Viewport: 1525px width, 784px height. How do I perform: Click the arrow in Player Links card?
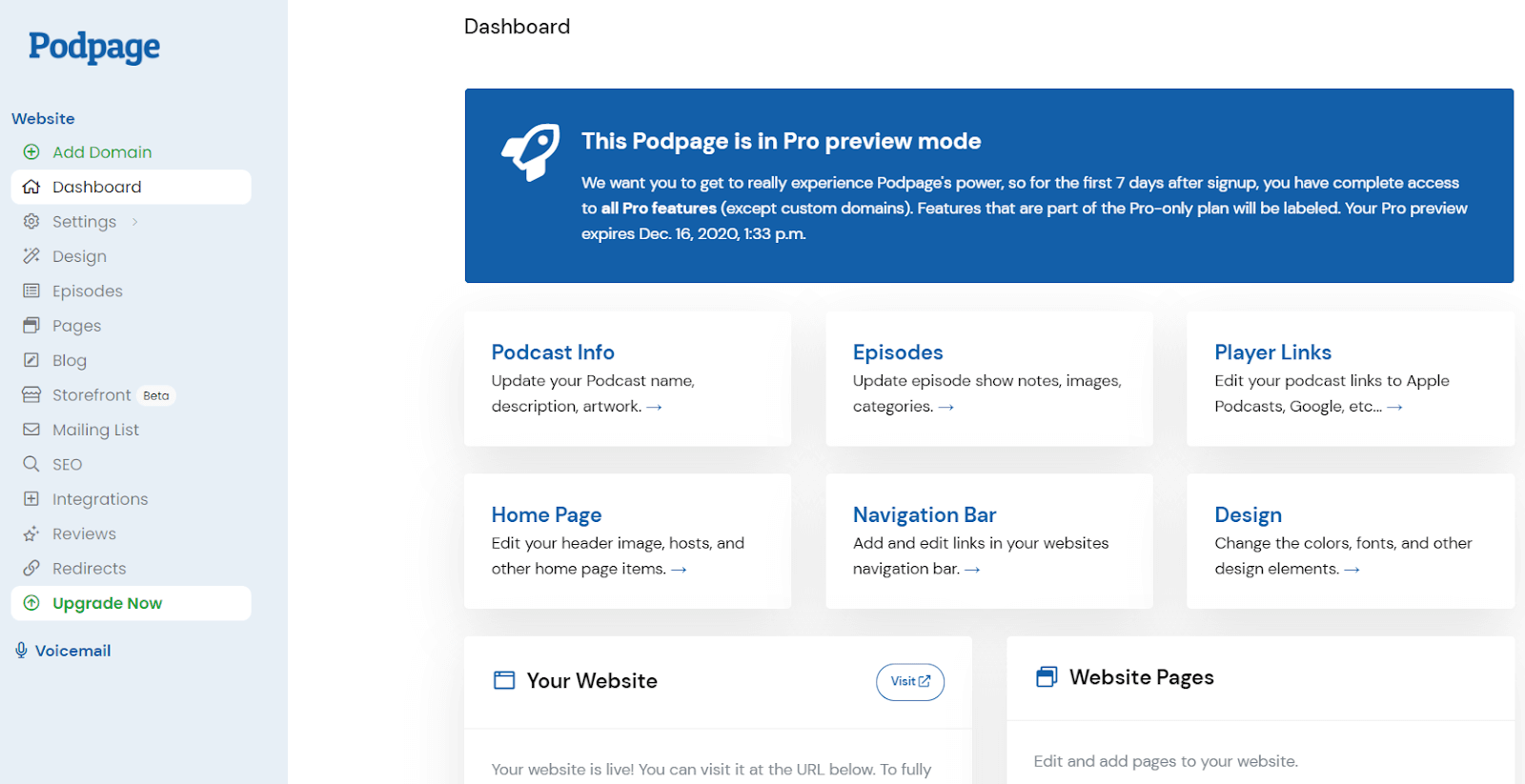[1394, 407]
